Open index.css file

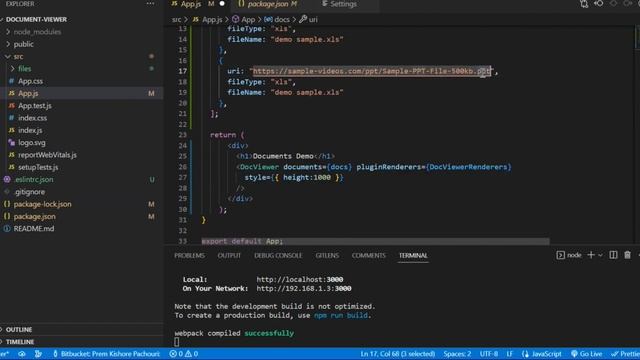[32, 118]
